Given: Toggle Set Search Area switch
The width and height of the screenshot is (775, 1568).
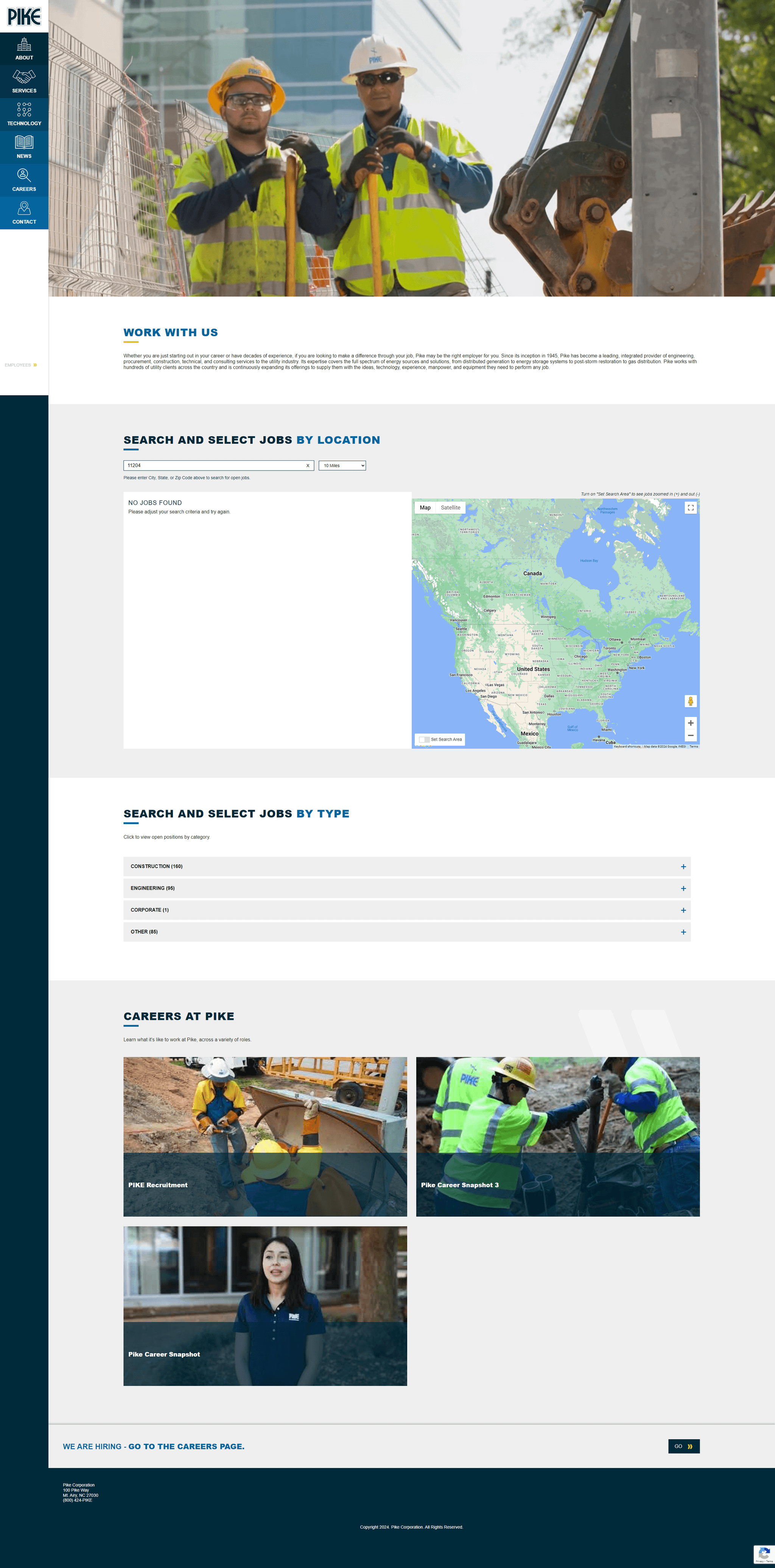Looking at the screenshot, I should pos(424,740).
